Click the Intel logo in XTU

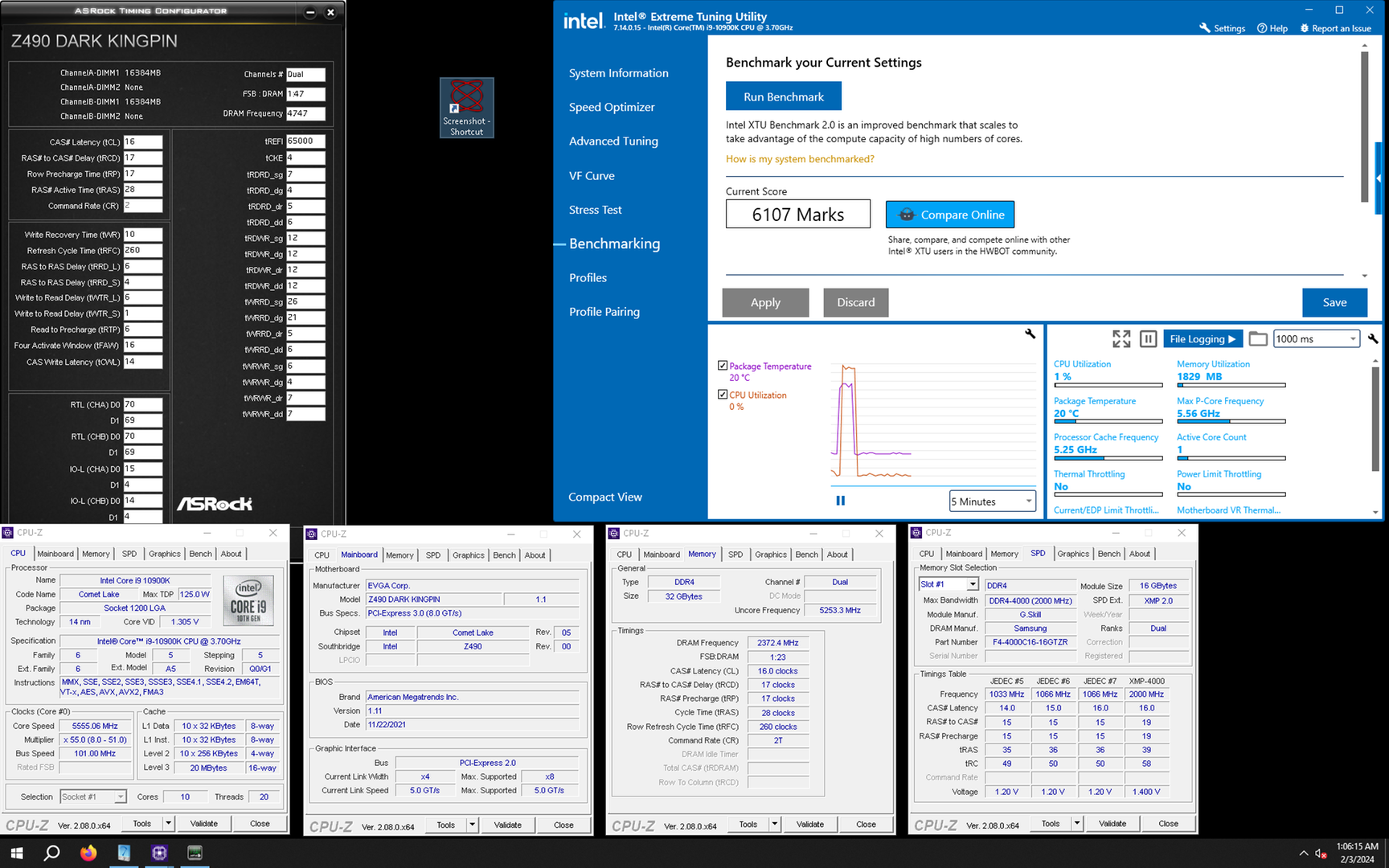tap(584, 22)
